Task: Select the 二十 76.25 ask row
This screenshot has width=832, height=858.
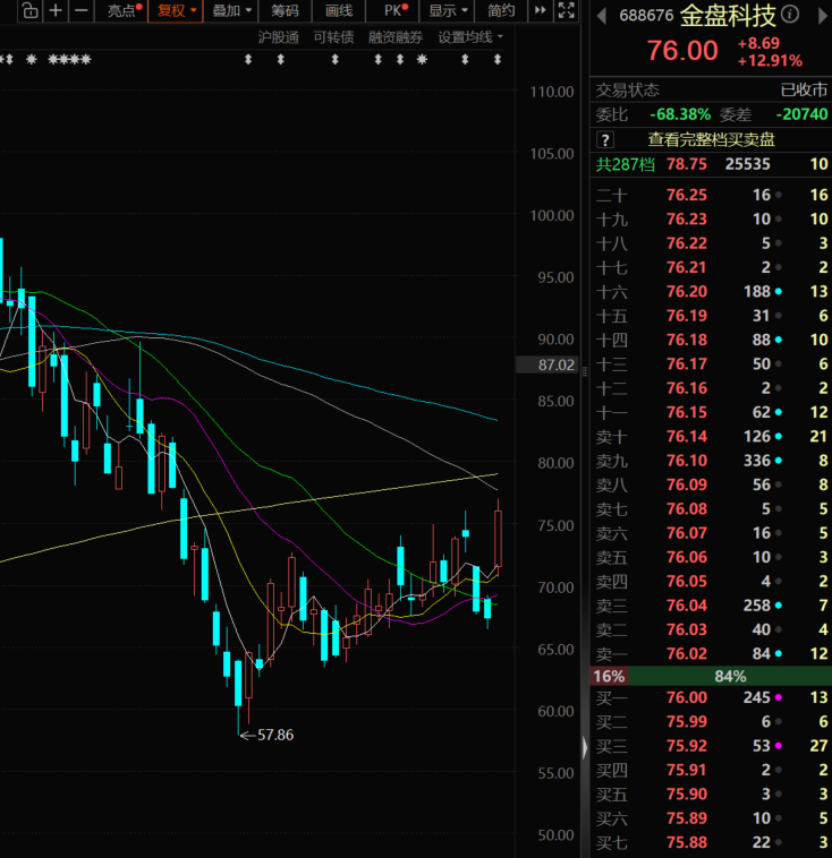Action: pos(710,195)
